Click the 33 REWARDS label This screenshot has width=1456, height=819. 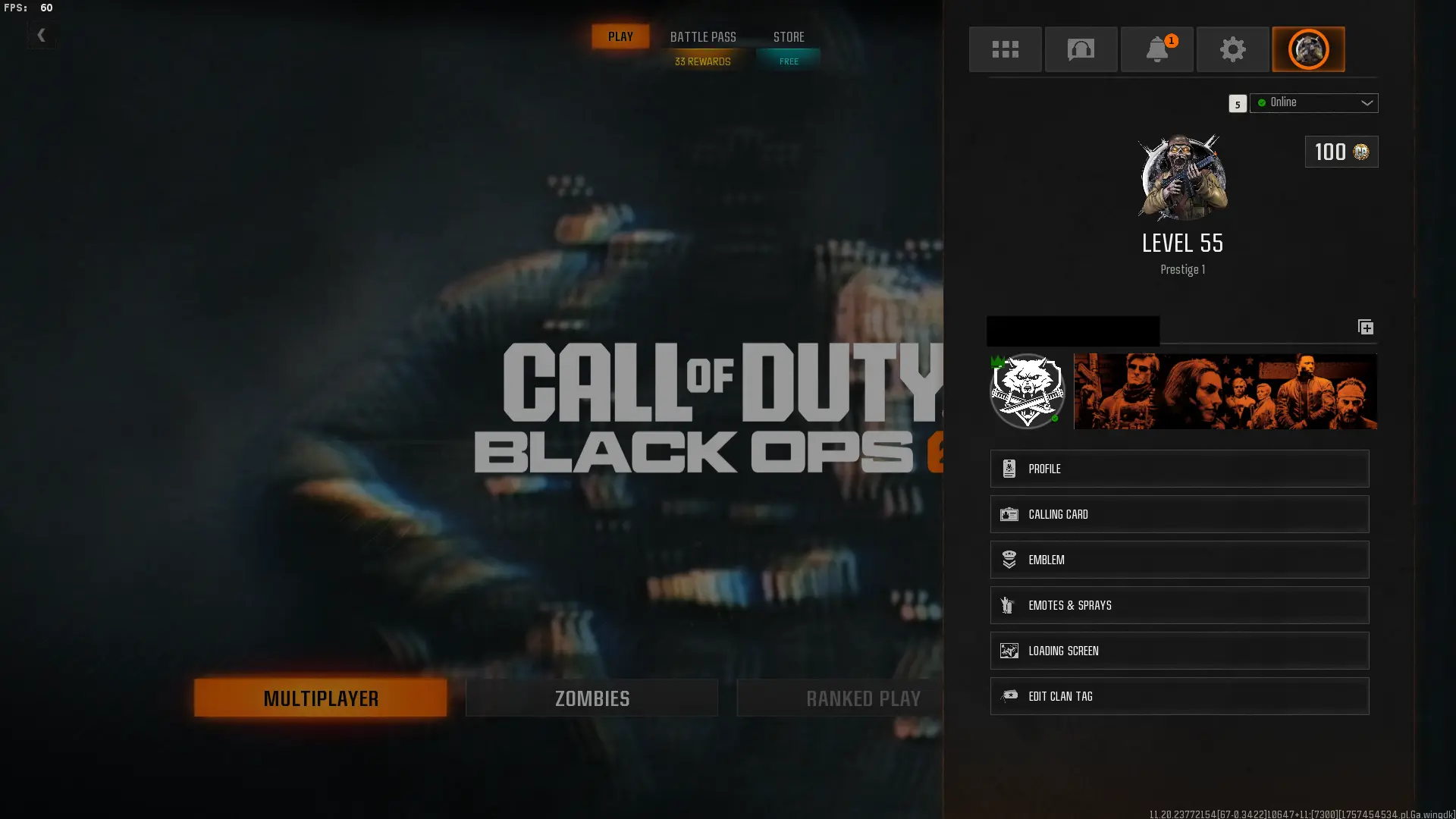click(x=703, y=61)
